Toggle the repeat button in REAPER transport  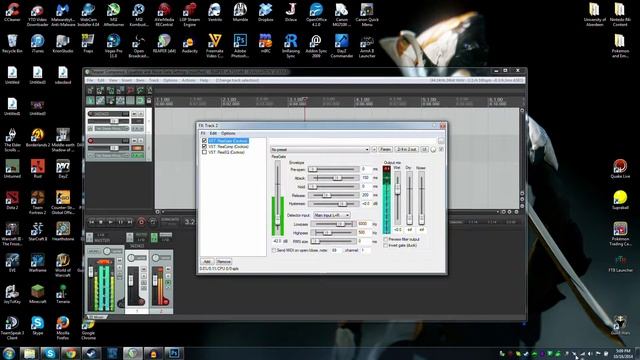pyautogui.click(x=152, y=222)
